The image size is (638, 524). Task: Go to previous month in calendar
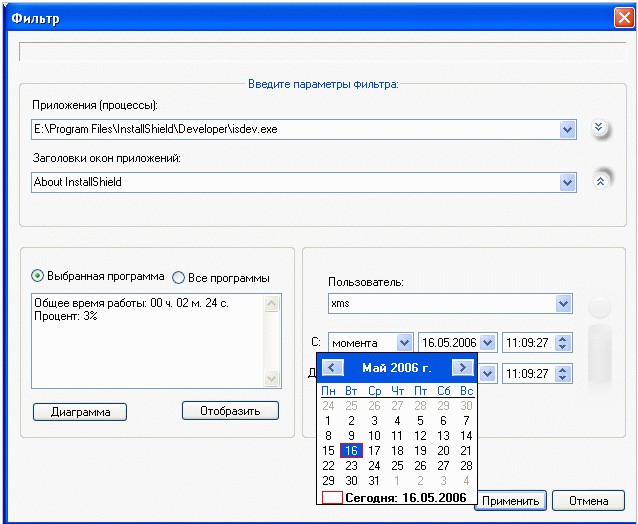point(333,367)
